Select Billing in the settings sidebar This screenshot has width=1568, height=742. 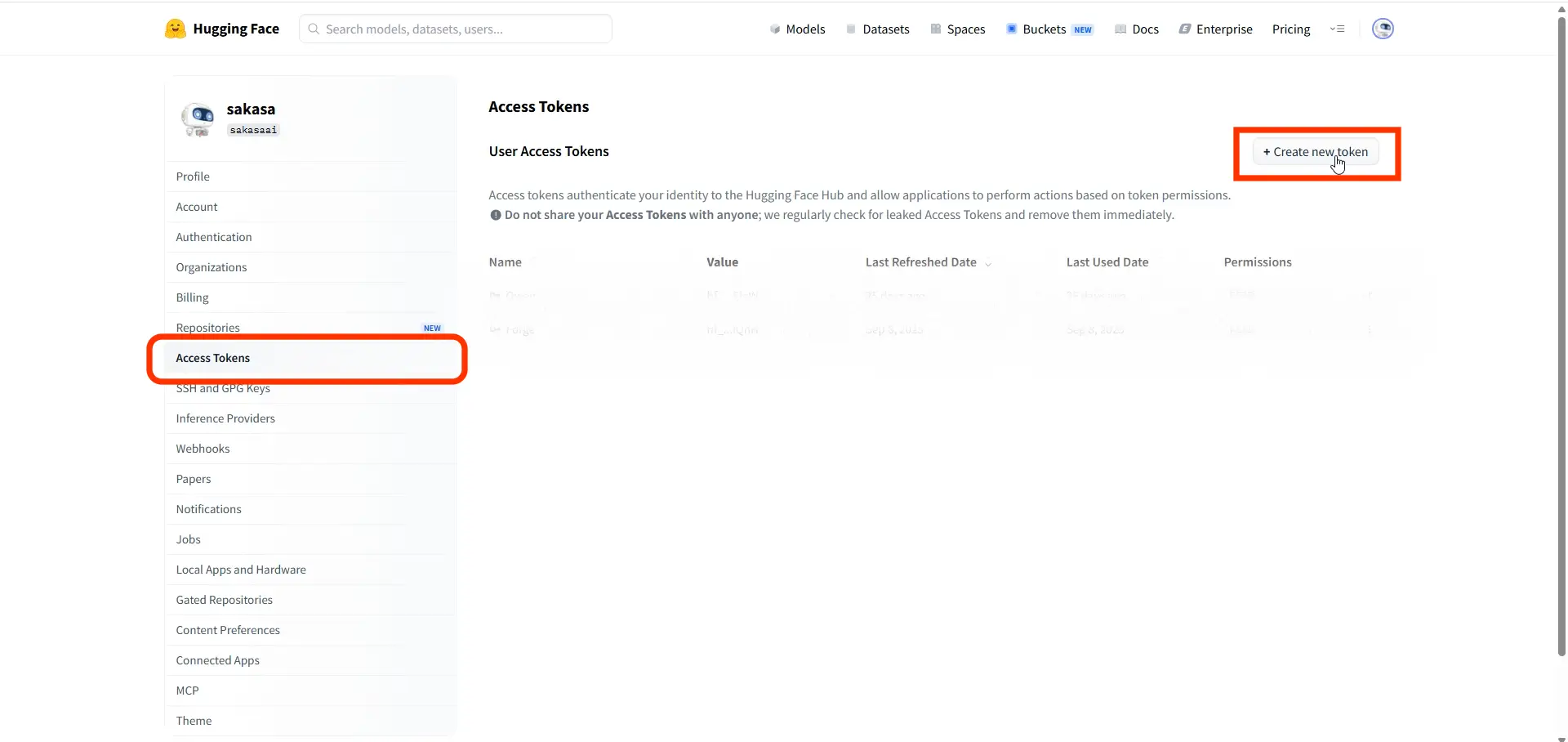click(310, 297)
